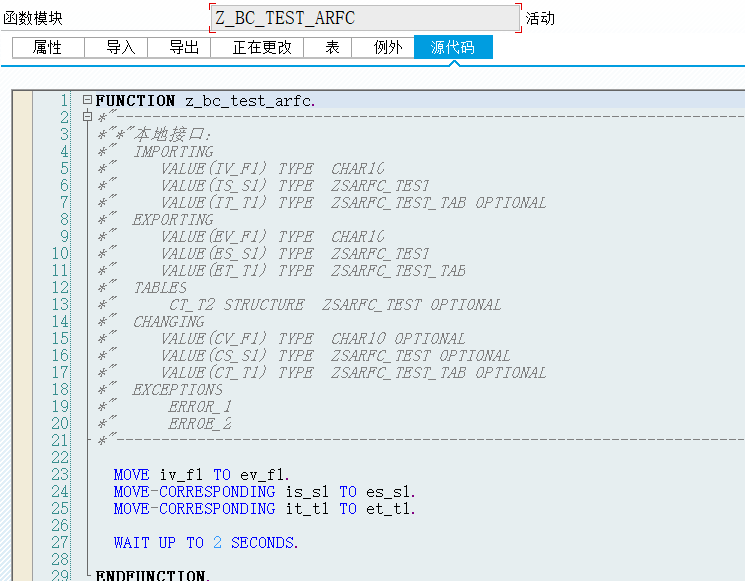This screenshot has height=581, width=745.
Task: Click the 本地接口 comment line
Action: (154, 134)
